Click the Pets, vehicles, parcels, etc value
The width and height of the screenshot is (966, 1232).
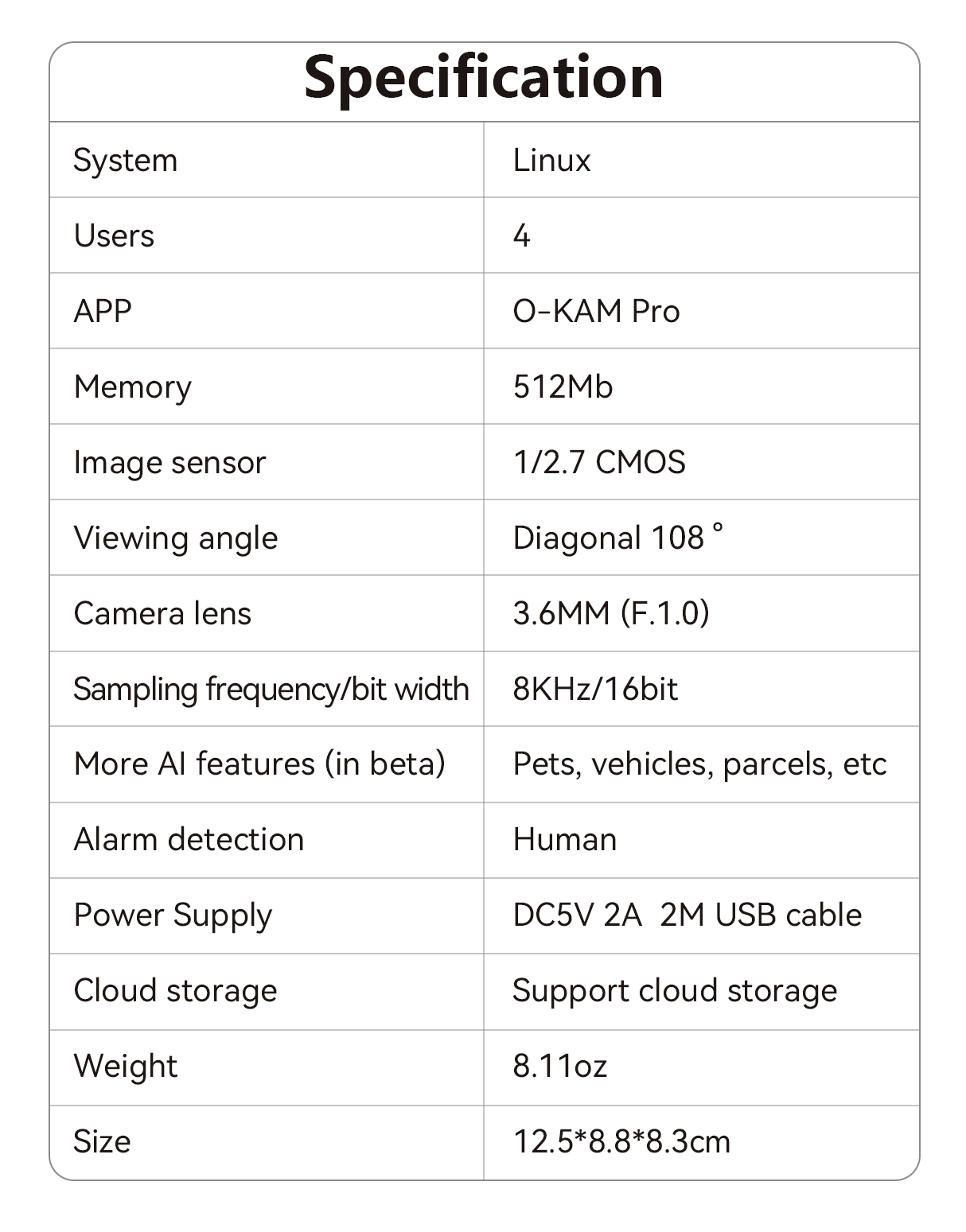699,764
